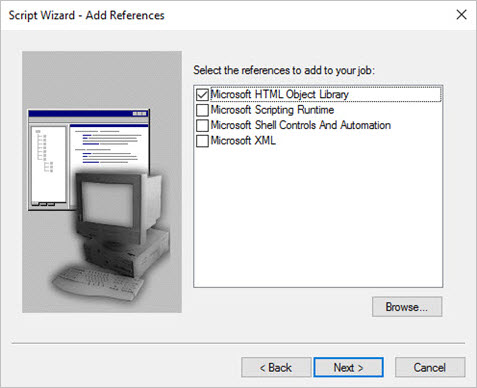
Task: Select the "Microsoft XML" text
Action: point(243,140)
